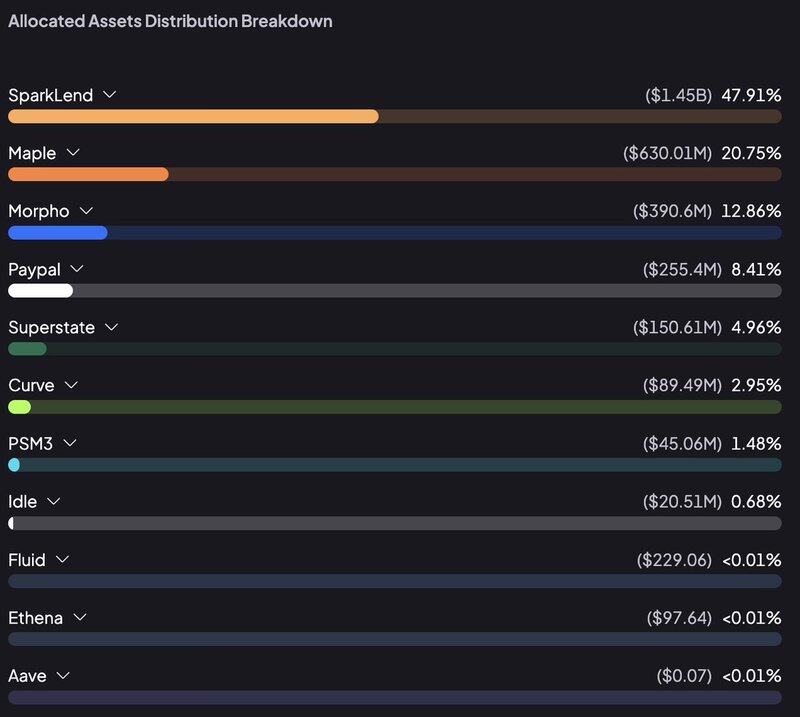Expand the Curve row chevron

(x=71, y=385)
